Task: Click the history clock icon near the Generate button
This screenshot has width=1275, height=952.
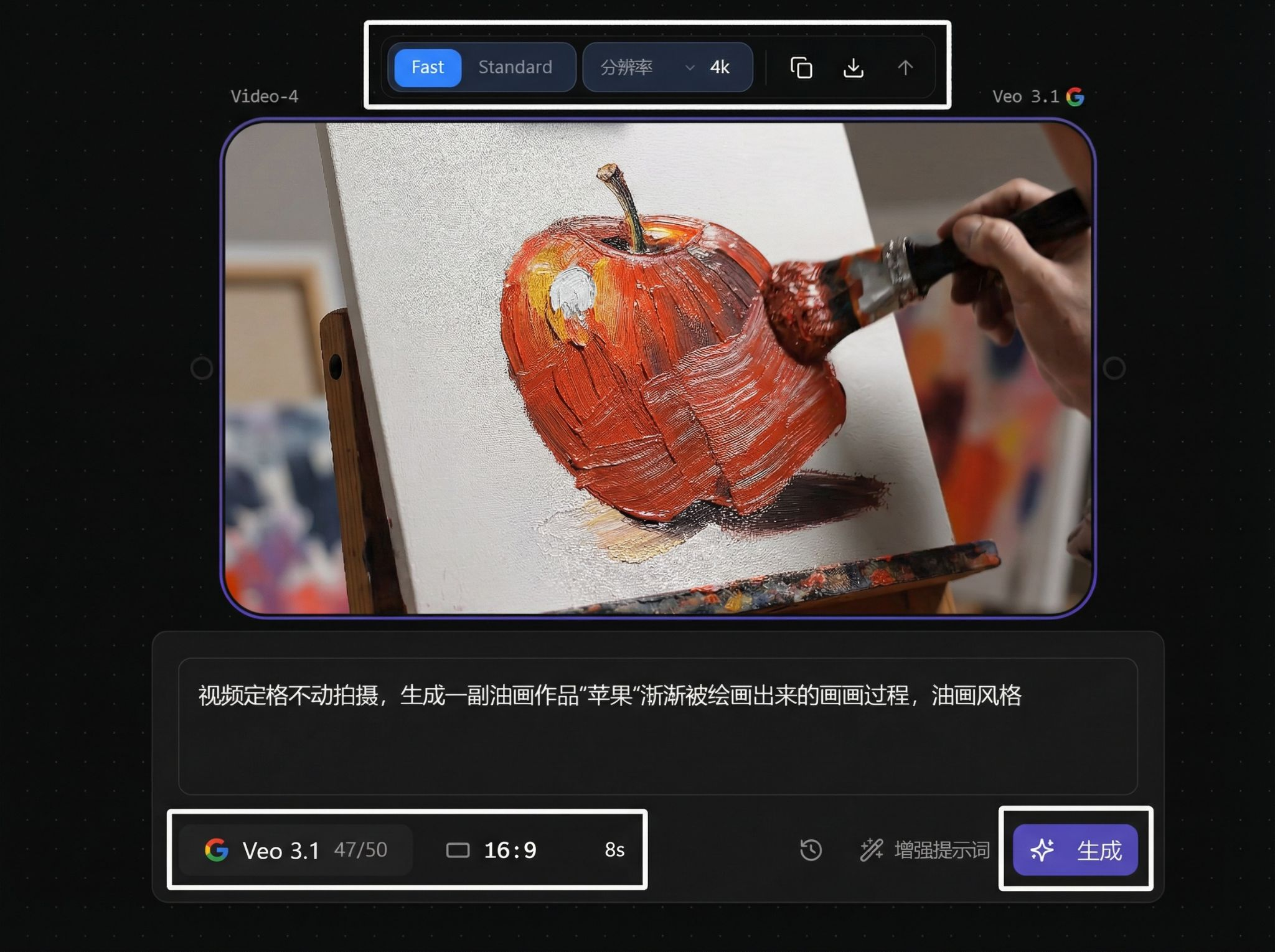Action: [811, 849]
